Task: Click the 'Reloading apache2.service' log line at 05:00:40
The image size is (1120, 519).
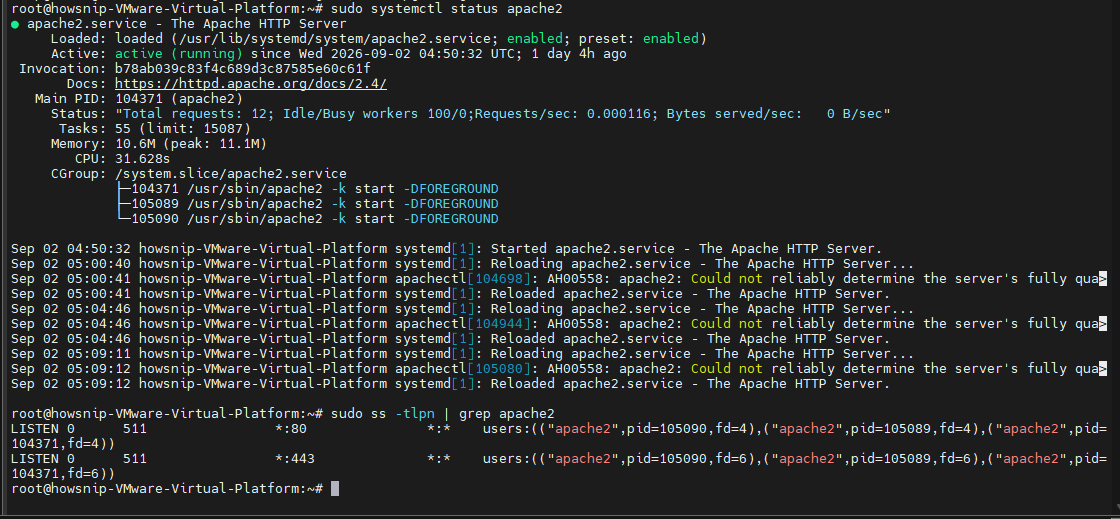Action: click(463, 263)
